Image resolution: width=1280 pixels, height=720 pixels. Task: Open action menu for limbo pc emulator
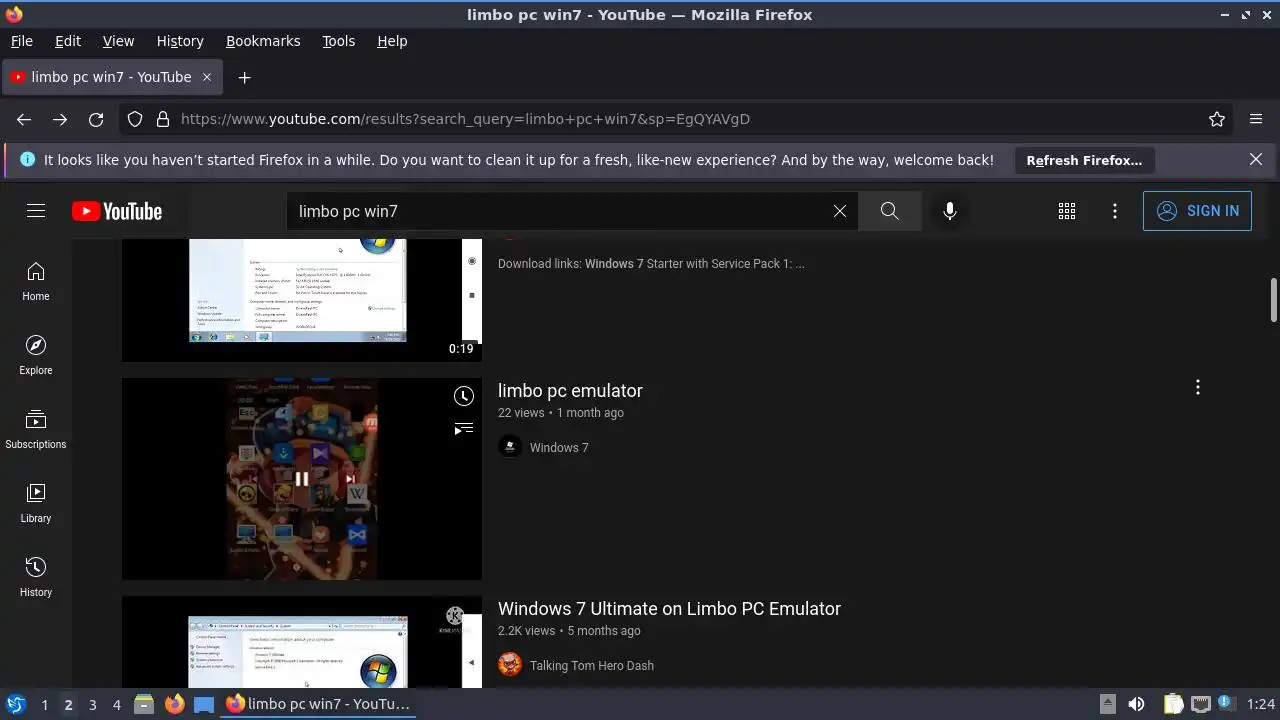(x=1197, y=388)
